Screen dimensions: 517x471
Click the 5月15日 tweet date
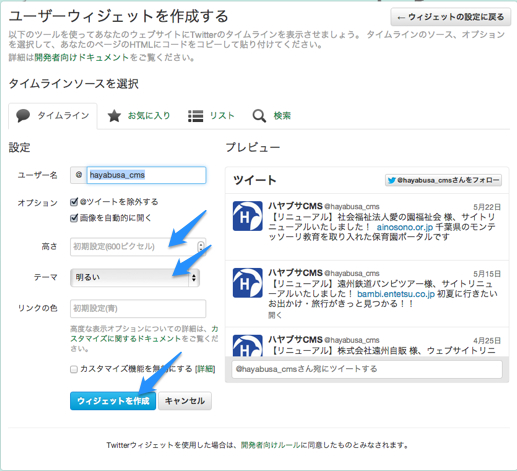pos(487,274)
